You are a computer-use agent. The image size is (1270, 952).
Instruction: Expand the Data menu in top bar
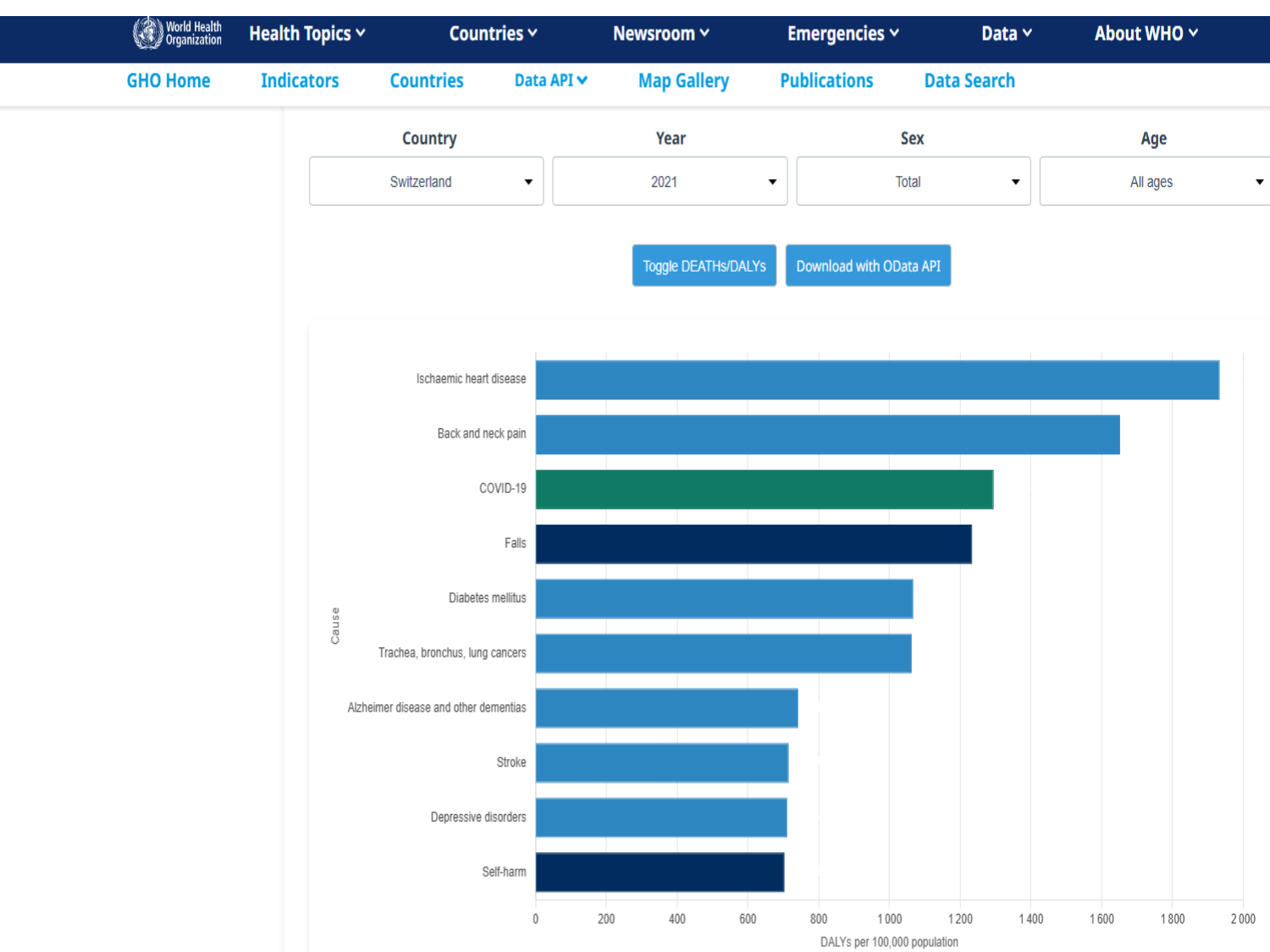tap(1006, 34)
